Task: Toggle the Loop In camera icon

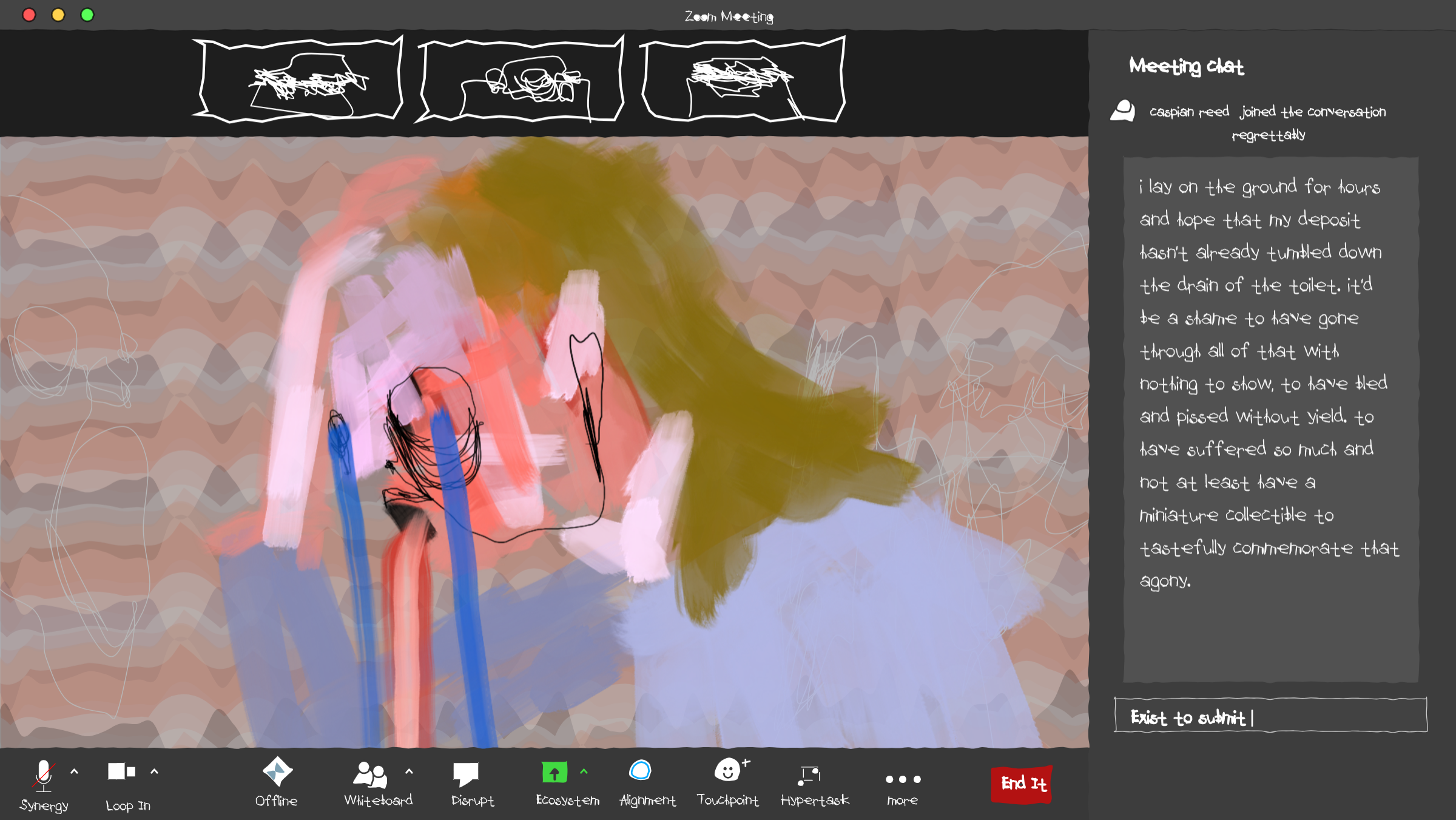Action: [121, 771]
